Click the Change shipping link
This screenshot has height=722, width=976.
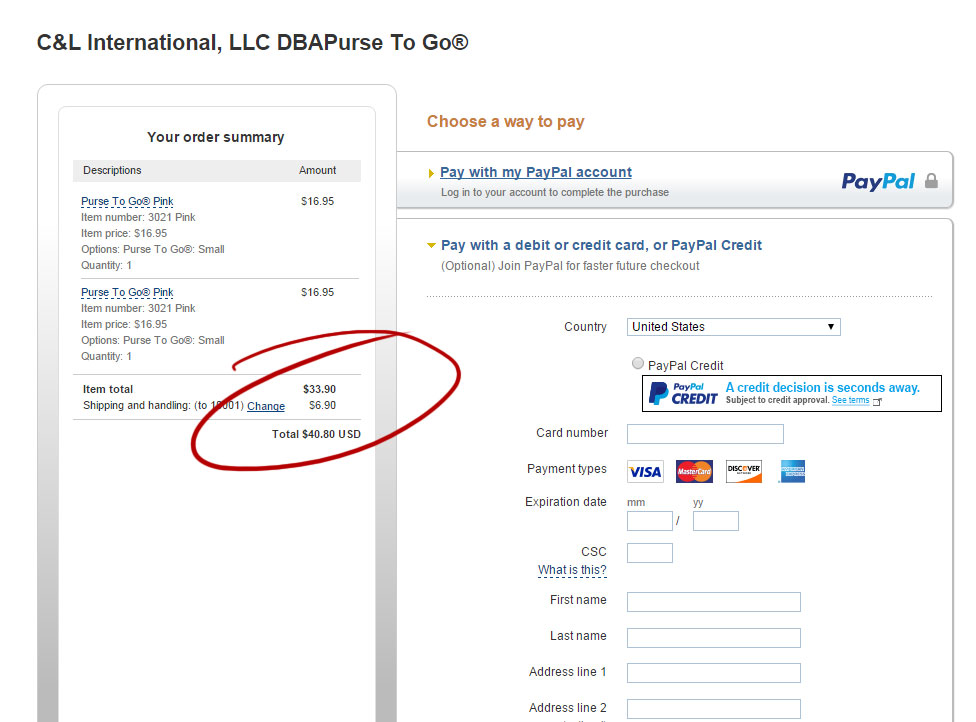pyautogui.click(x=266, y=406)
